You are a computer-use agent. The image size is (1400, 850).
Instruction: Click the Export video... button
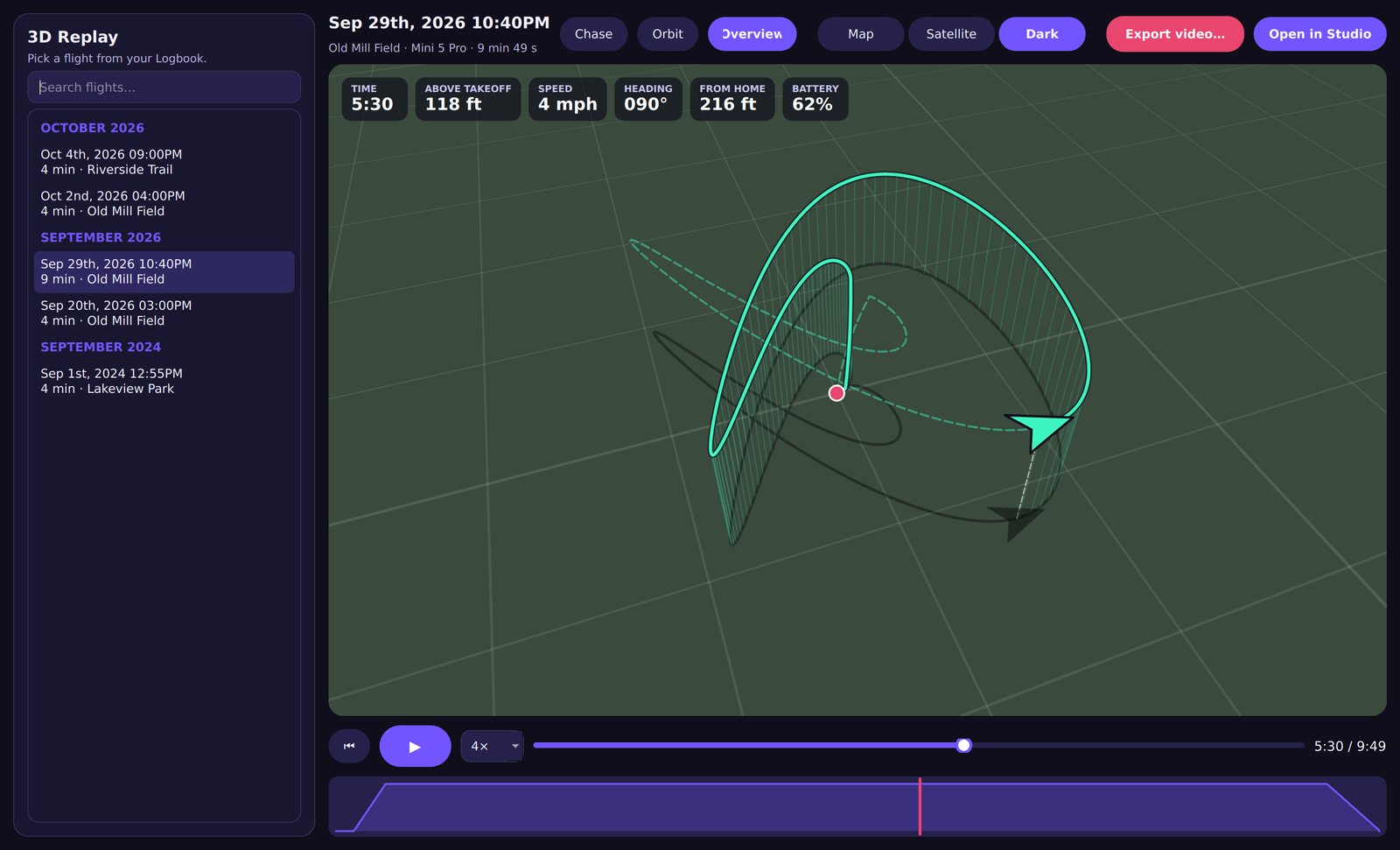1175,34
